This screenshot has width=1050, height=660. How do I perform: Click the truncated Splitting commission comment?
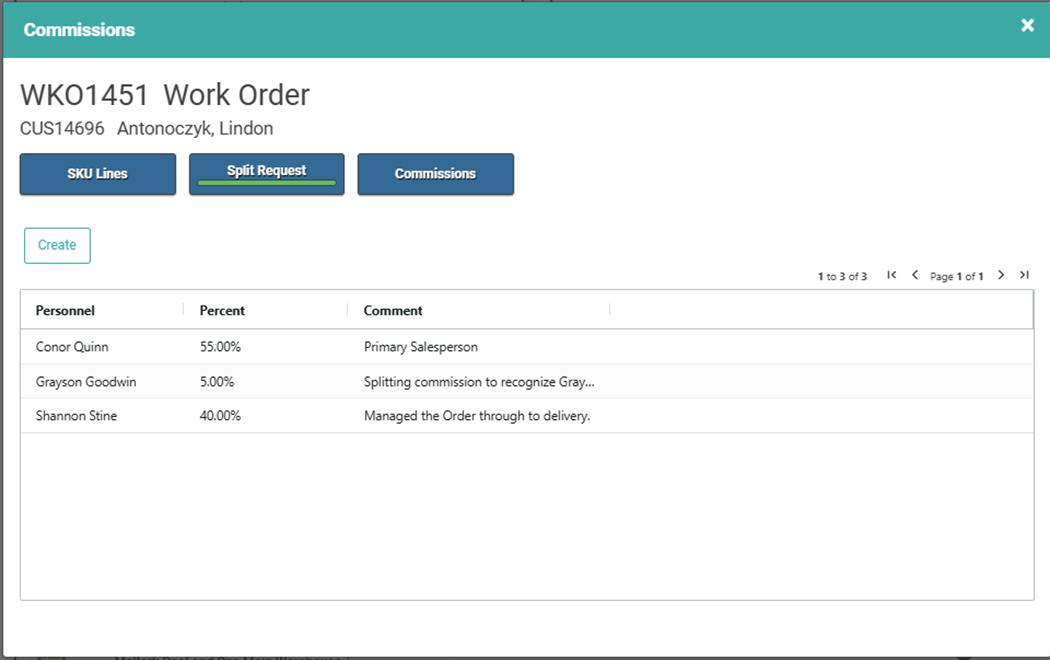479,382
